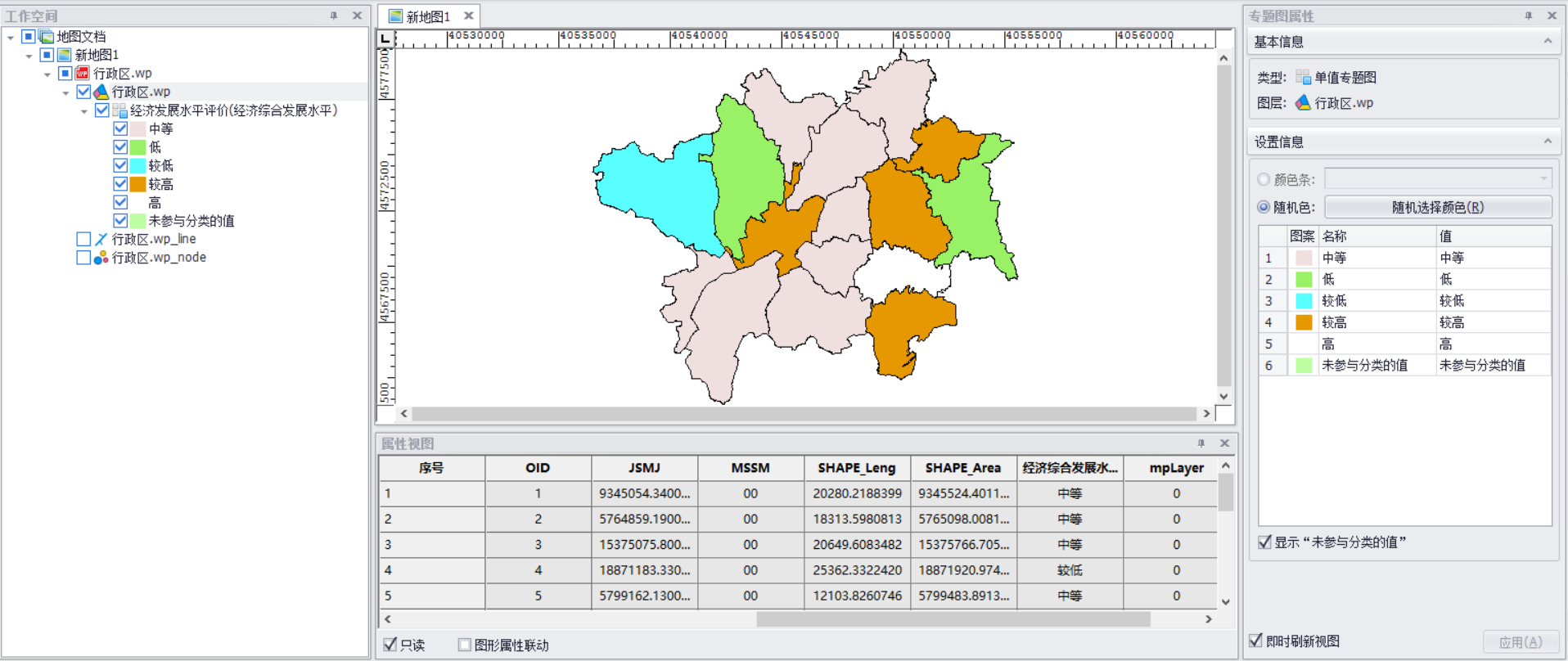Click the node layer icon of 行政区.wp_node
Viewport: 1568px width, 661px height.
click(x=101, y=258)
